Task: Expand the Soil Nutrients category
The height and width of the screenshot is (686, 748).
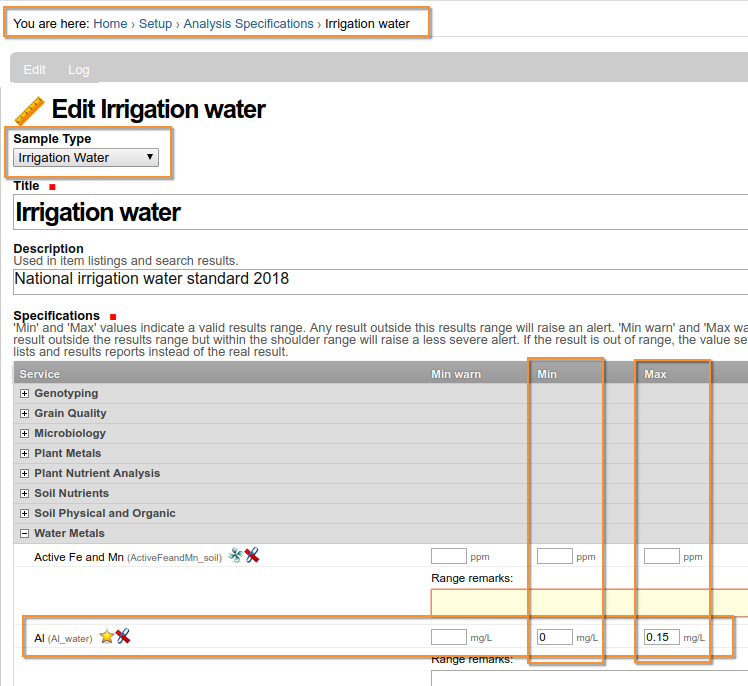Action: coord(25,493)
